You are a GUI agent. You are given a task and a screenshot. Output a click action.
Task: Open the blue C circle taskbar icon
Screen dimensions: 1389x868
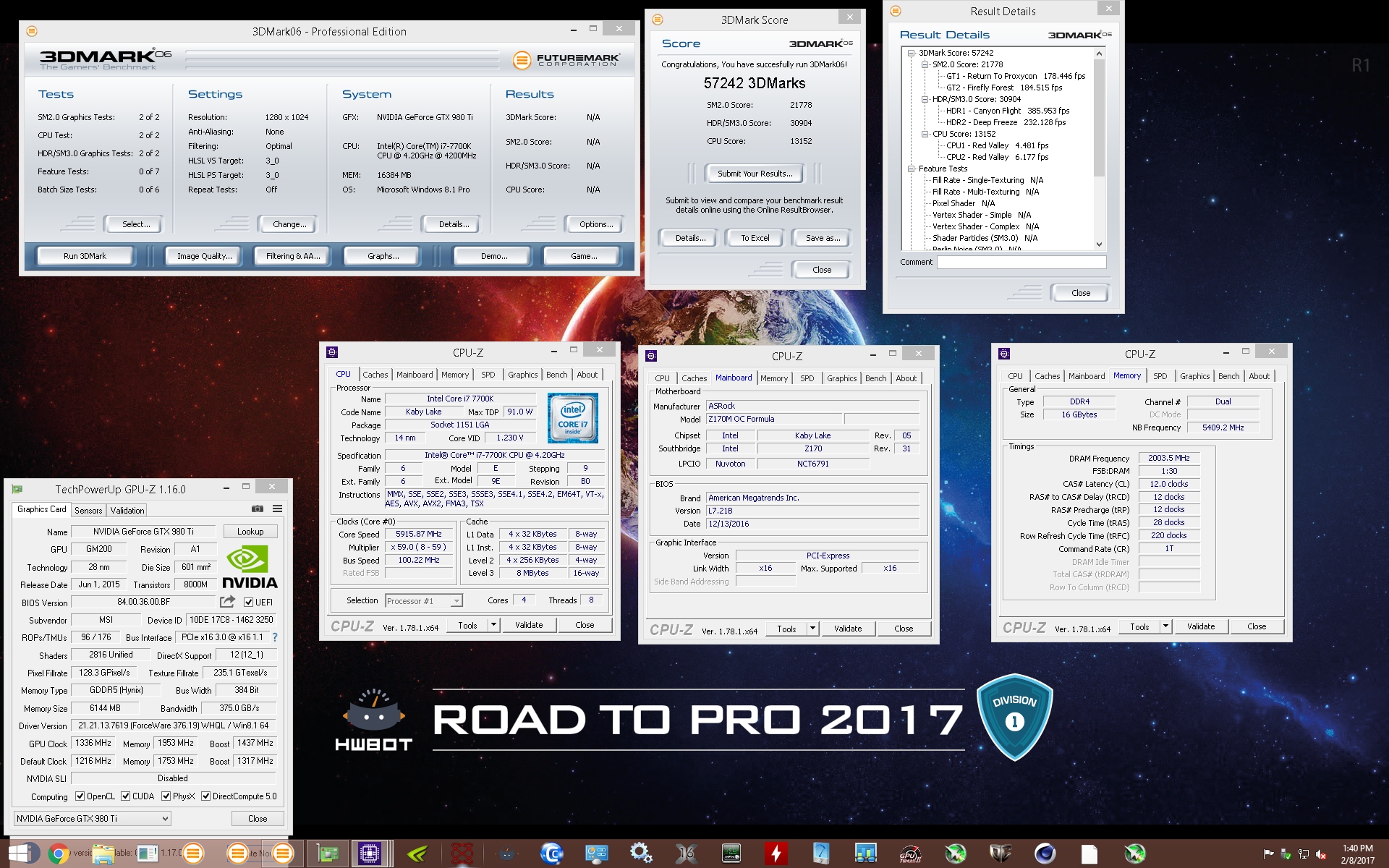pyautogui.click(x=552, y=854)
